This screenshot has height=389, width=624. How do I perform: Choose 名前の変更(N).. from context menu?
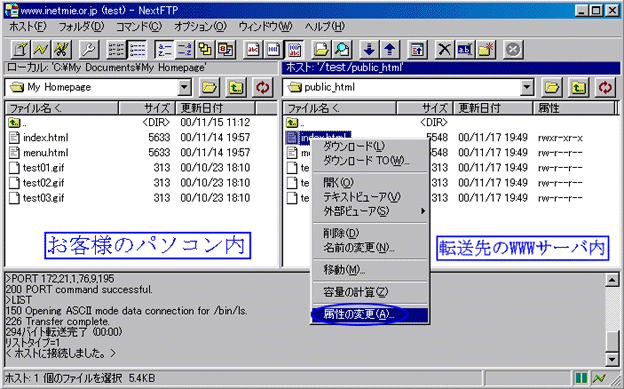[x=370, y=248]
